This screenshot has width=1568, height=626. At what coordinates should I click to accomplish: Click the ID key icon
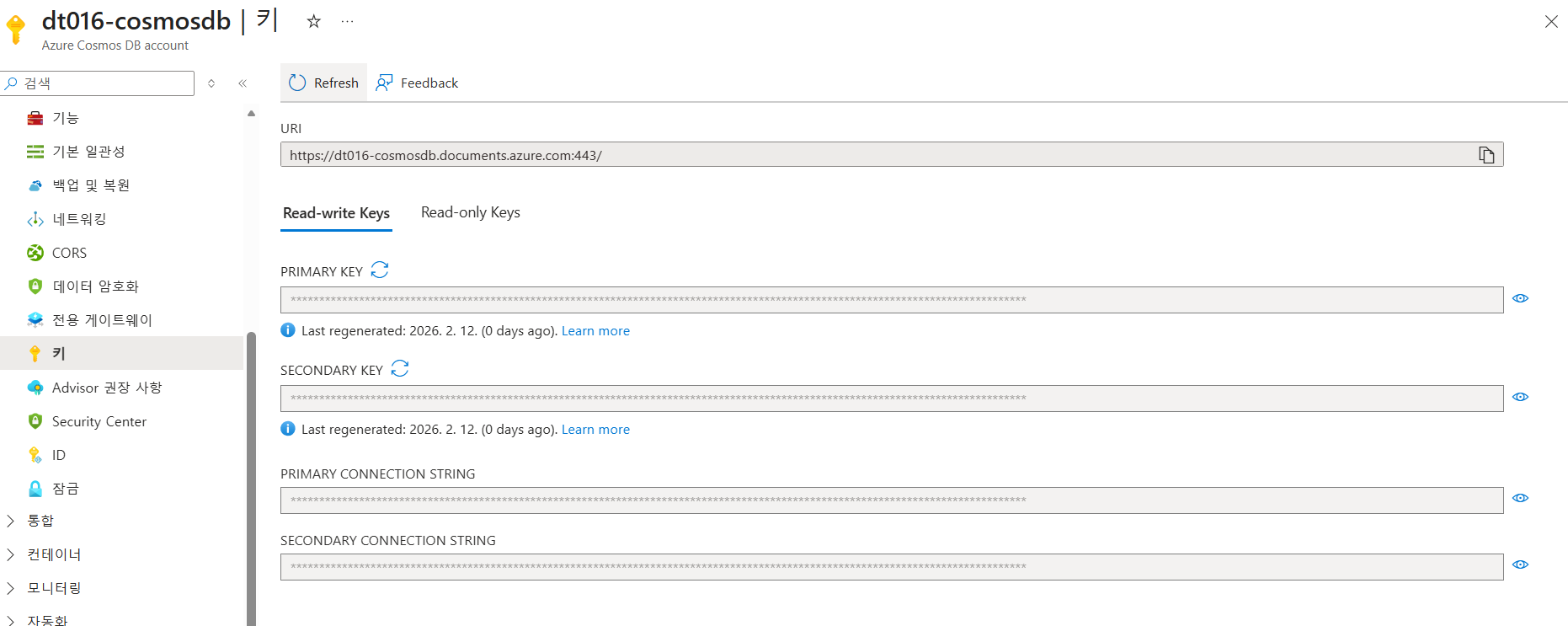[x=35, y=455]
